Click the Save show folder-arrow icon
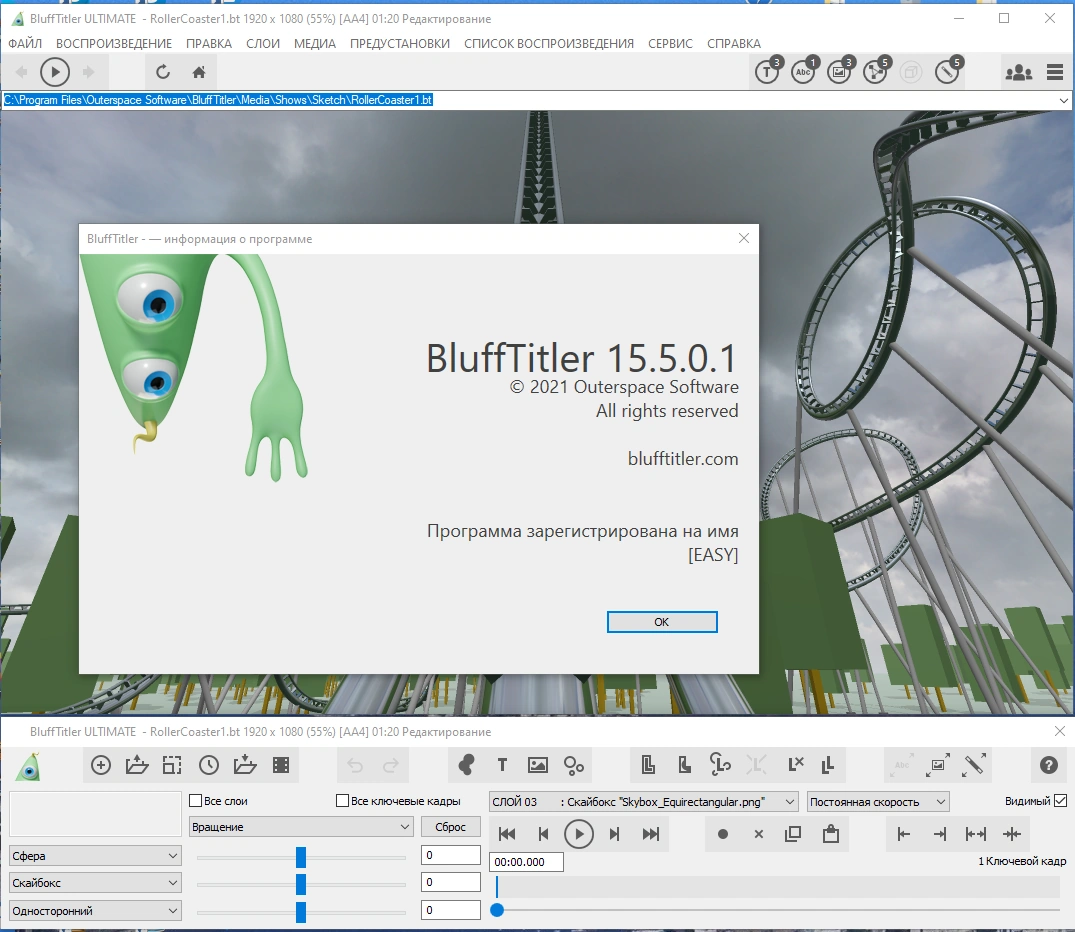Image resolution: width=1075 pixels, height=932 pixels. pos(245,765)
